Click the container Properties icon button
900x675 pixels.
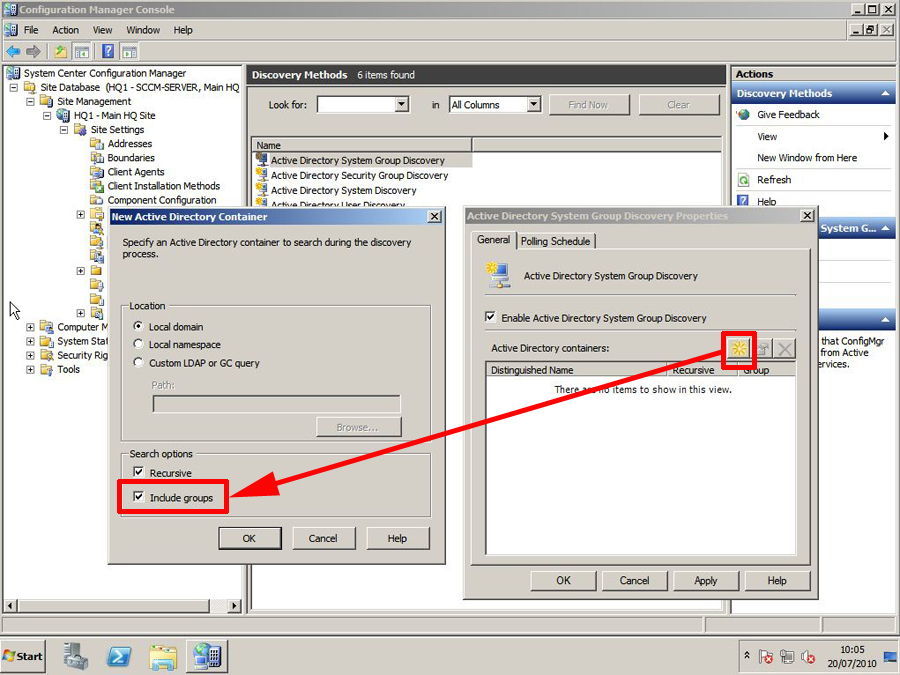(x=762, y=348)
